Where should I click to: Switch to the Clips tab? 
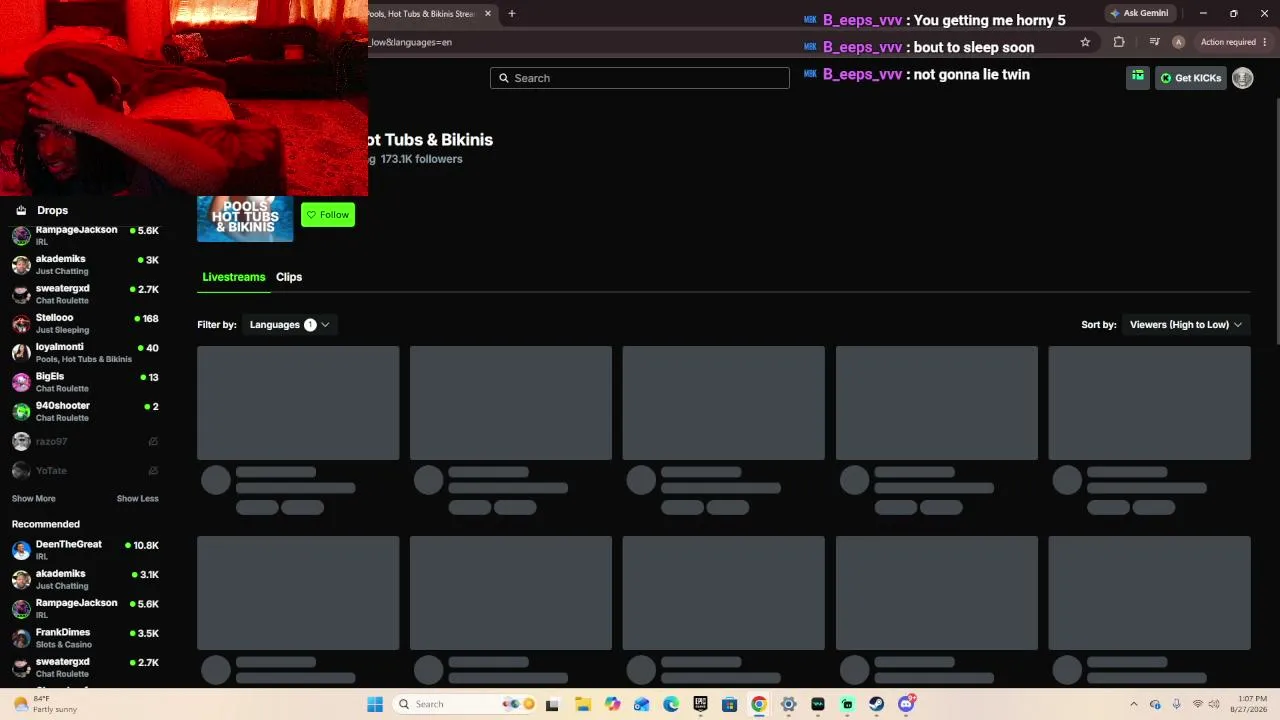tap(289, 277)
